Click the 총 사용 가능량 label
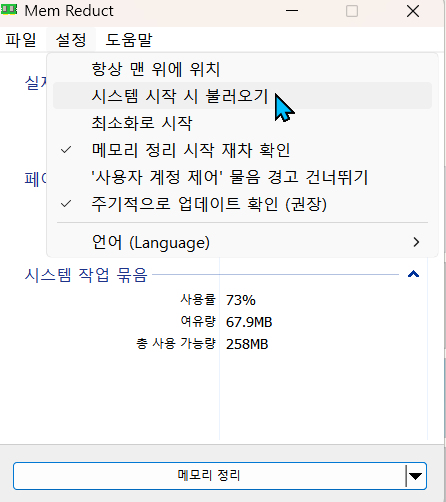The image size is (446, 502). point(176,343)
